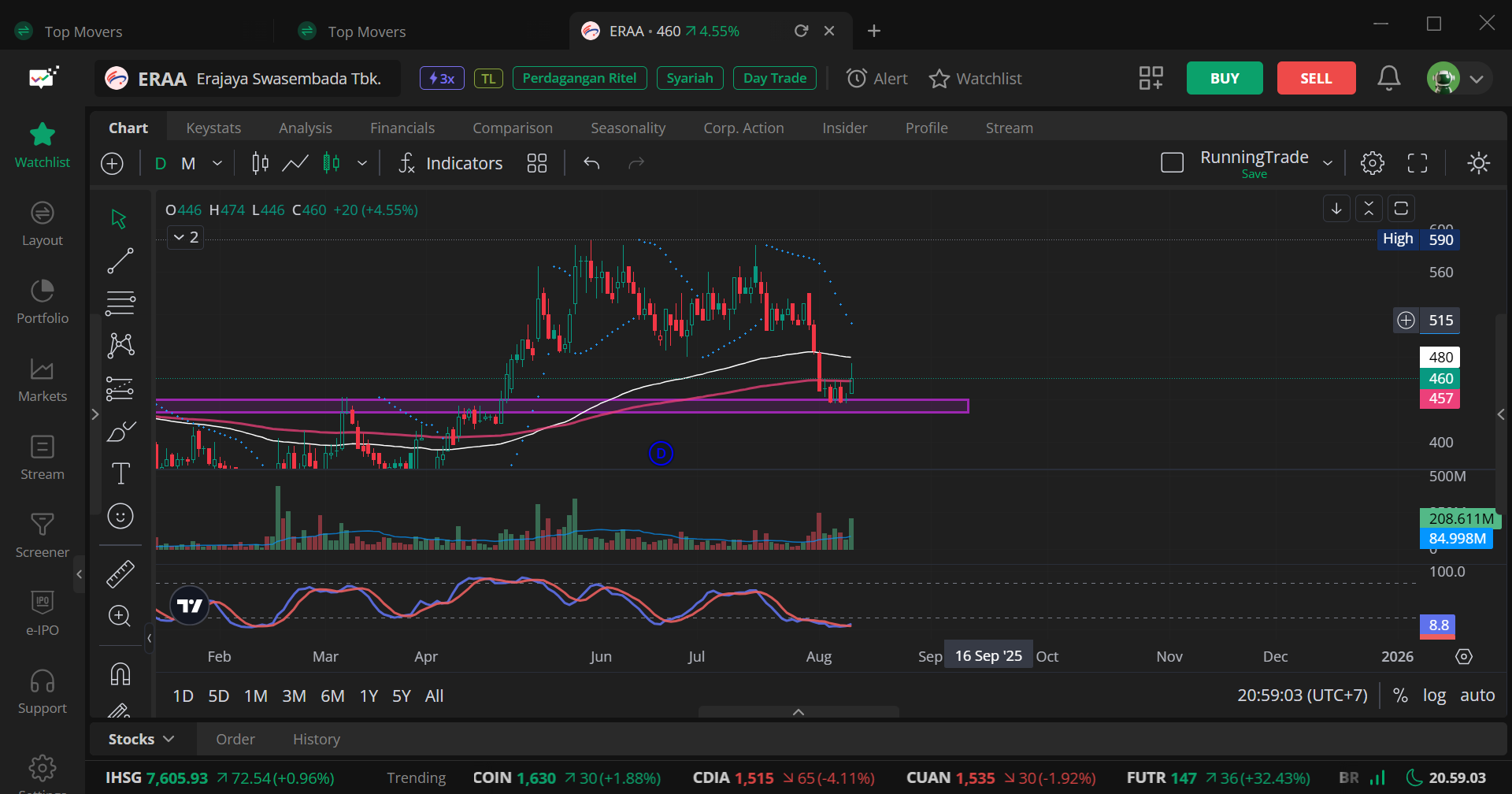Switch to line chart style
Screen dimensions: 1512x794
295,163
